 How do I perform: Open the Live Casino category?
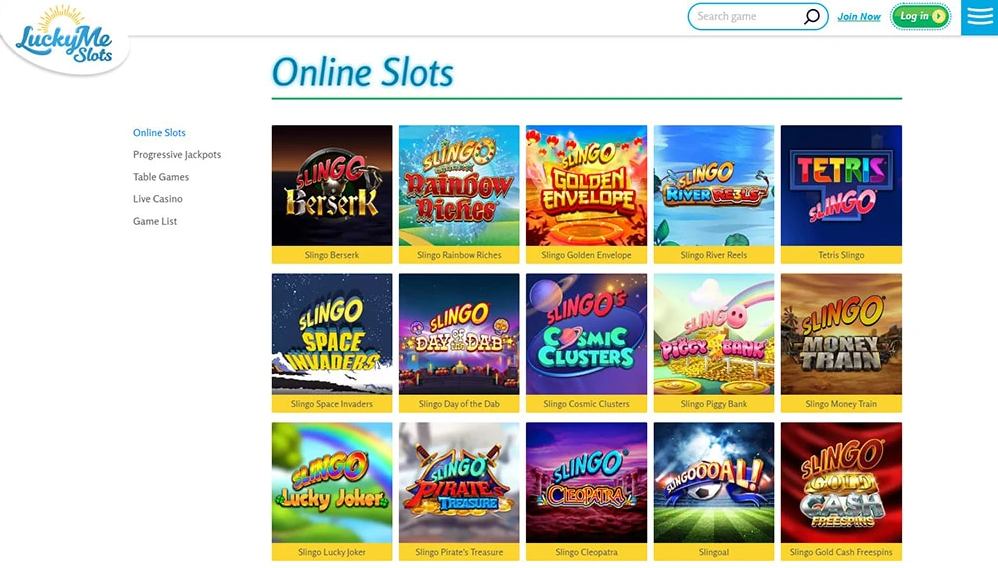click(158, 199)
